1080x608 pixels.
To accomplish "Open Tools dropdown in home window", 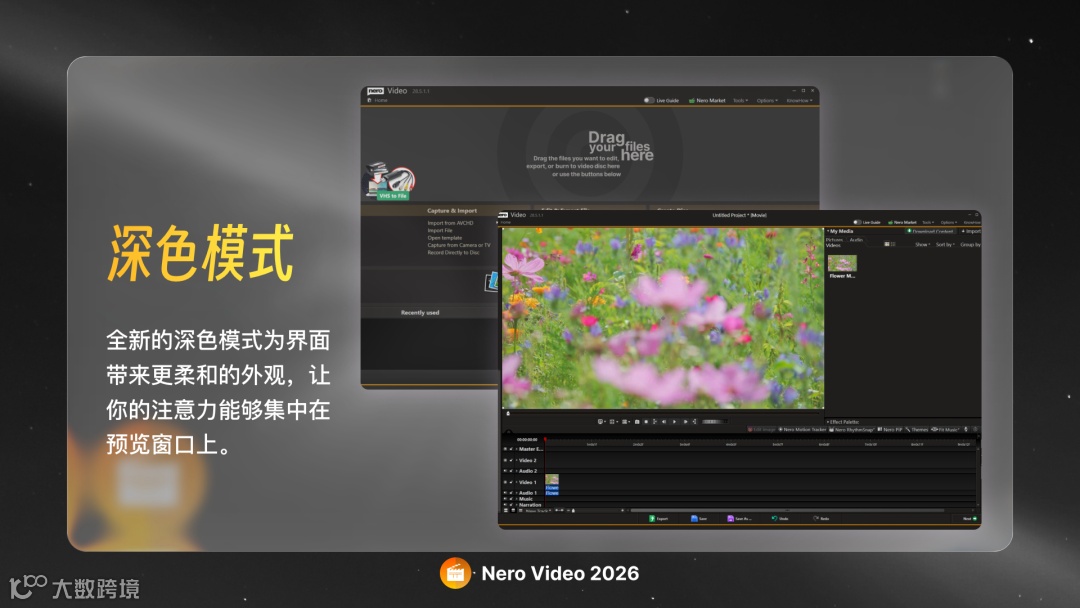I will pos(740,101).
